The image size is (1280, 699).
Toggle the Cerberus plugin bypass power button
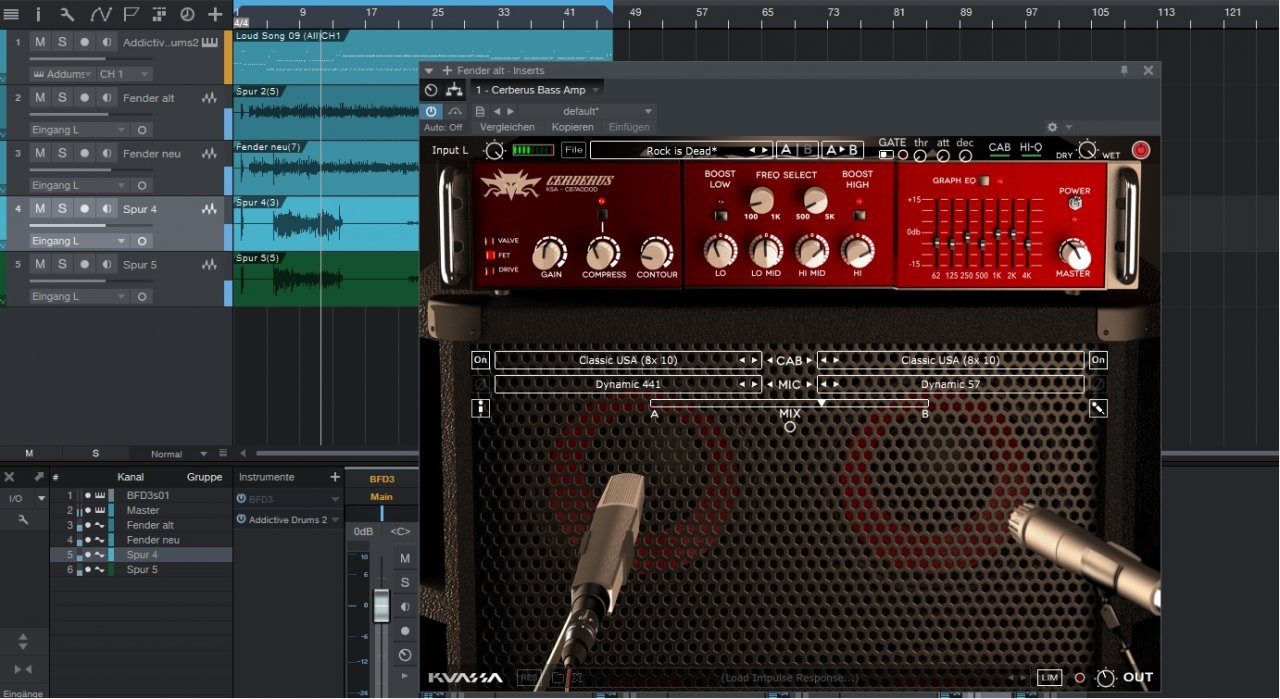[431, 112]
